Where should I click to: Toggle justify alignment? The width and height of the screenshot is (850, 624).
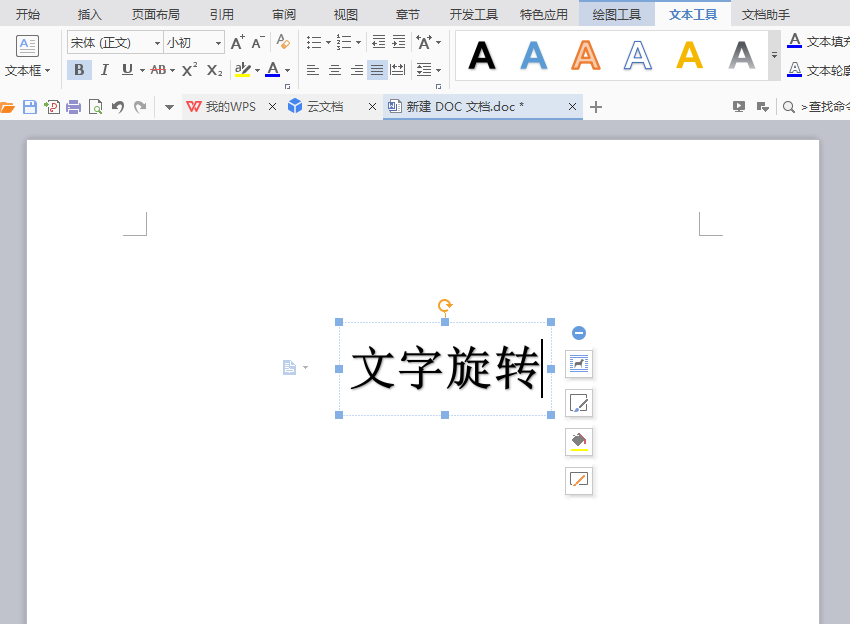[x=377, y=70]
